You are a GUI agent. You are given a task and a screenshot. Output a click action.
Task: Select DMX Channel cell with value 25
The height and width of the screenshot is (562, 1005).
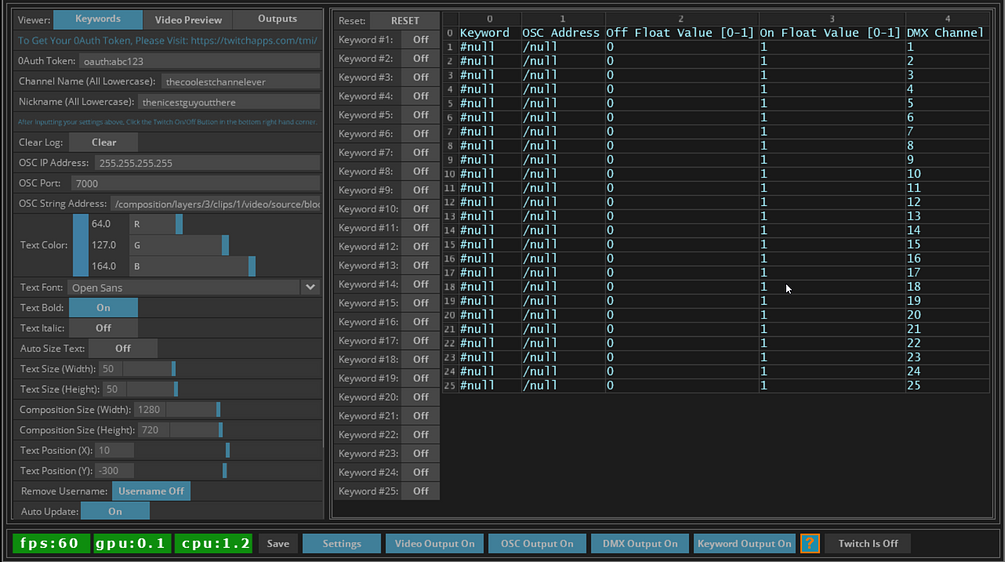[x=947, y=385]
